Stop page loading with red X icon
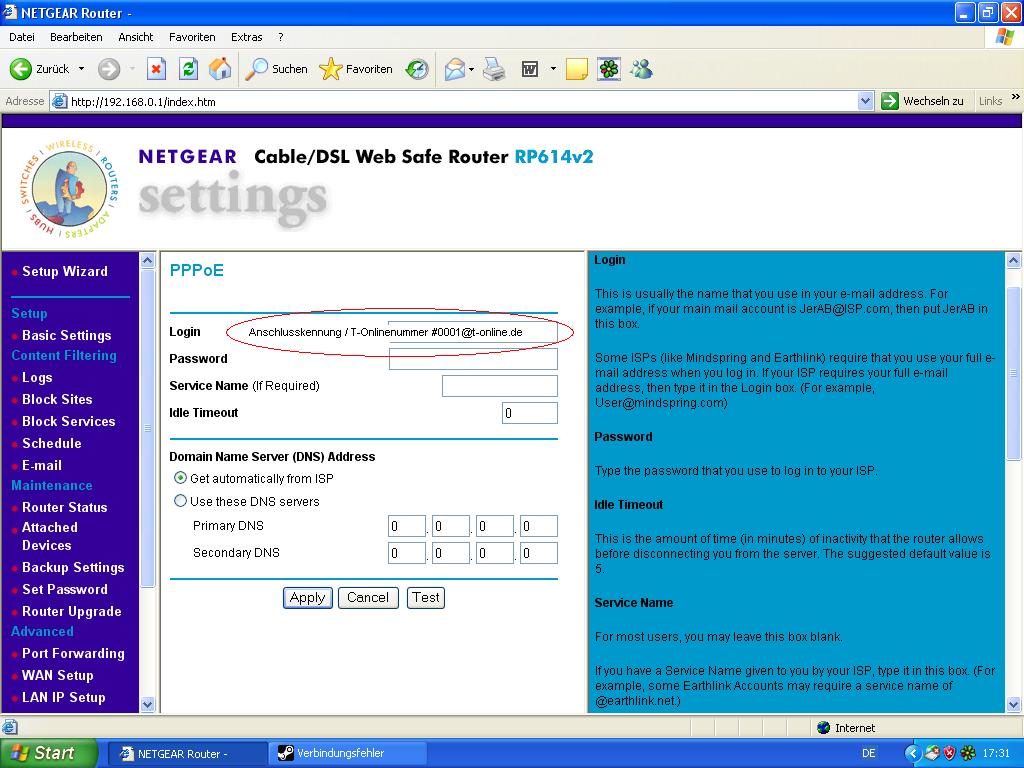The width and height of the screenshot is (1024, 768). tap(156, 69)
